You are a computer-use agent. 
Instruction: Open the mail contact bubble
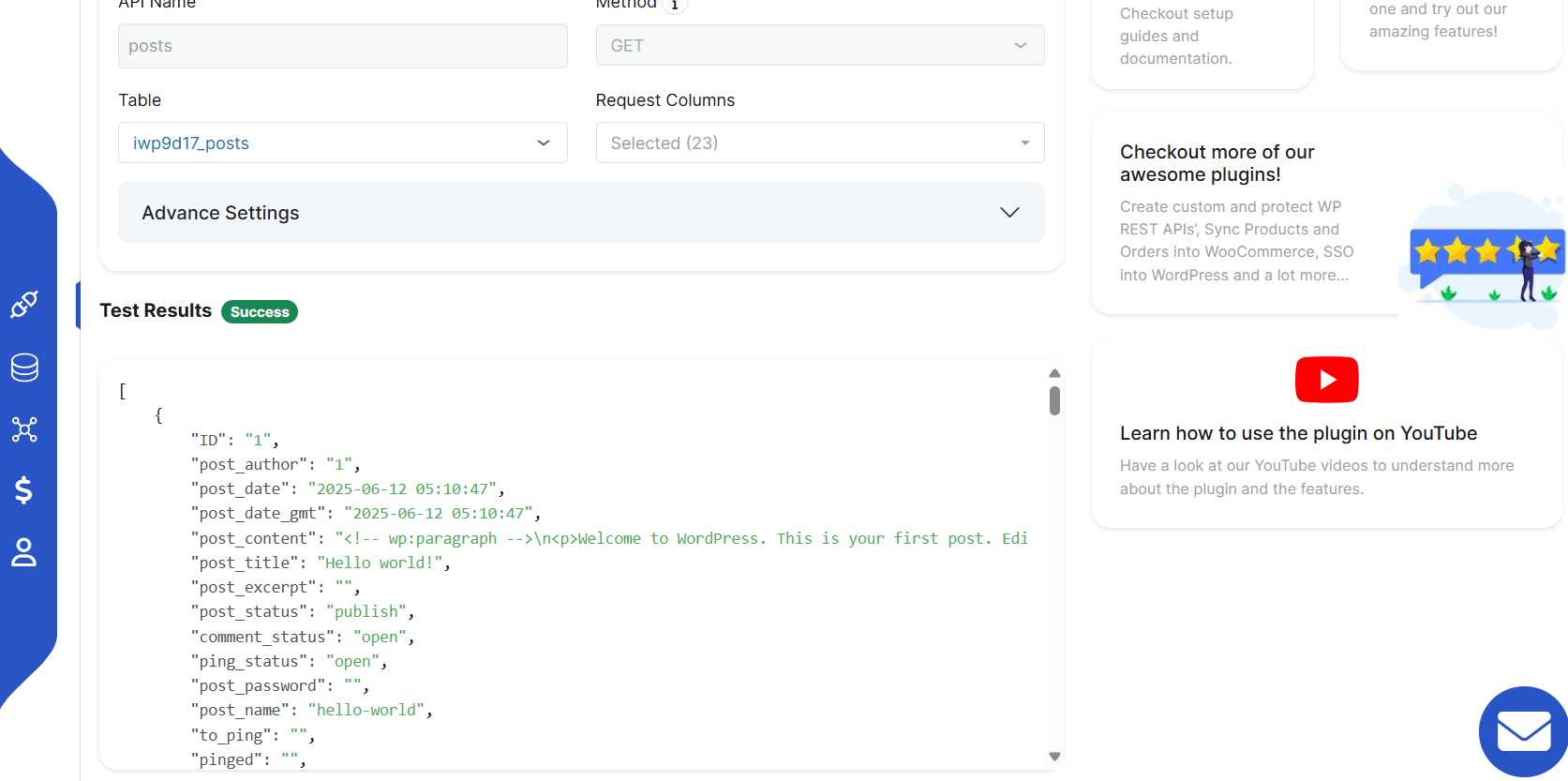click(1524, 731)
